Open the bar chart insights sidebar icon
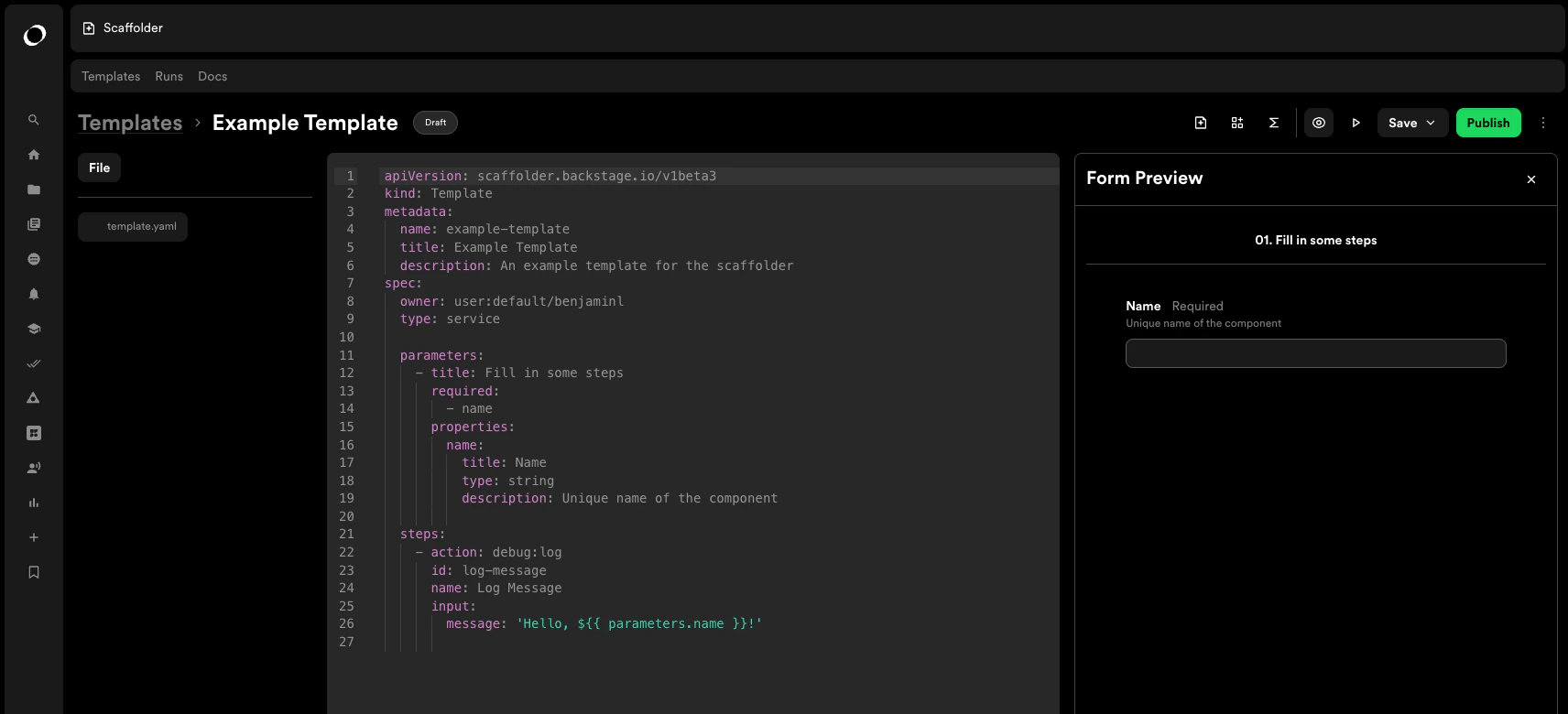This screenshot has height=714, width=1568. click(34, 503)
